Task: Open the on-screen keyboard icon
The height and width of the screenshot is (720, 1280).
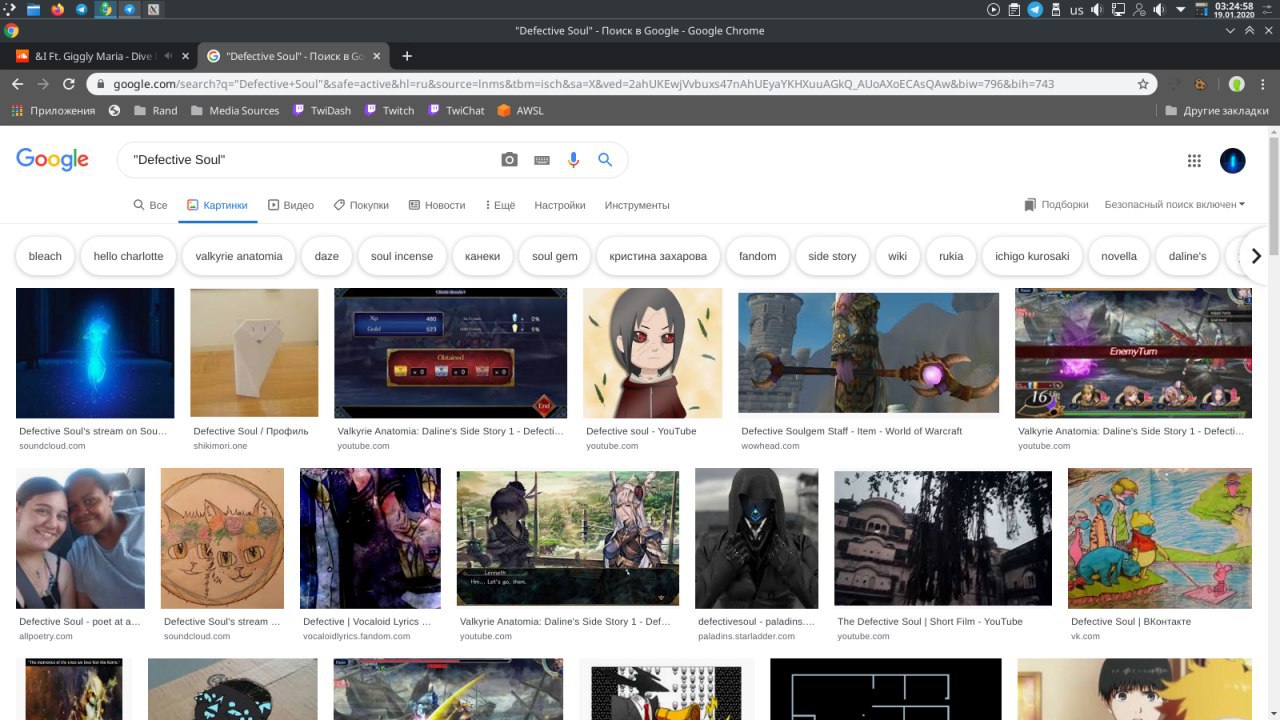Action: tap(542, 160)
